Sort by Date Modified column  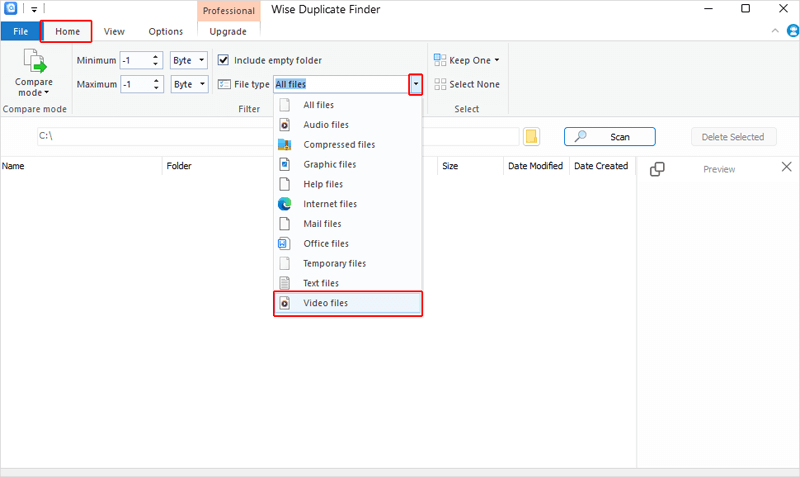coord(536,166)
